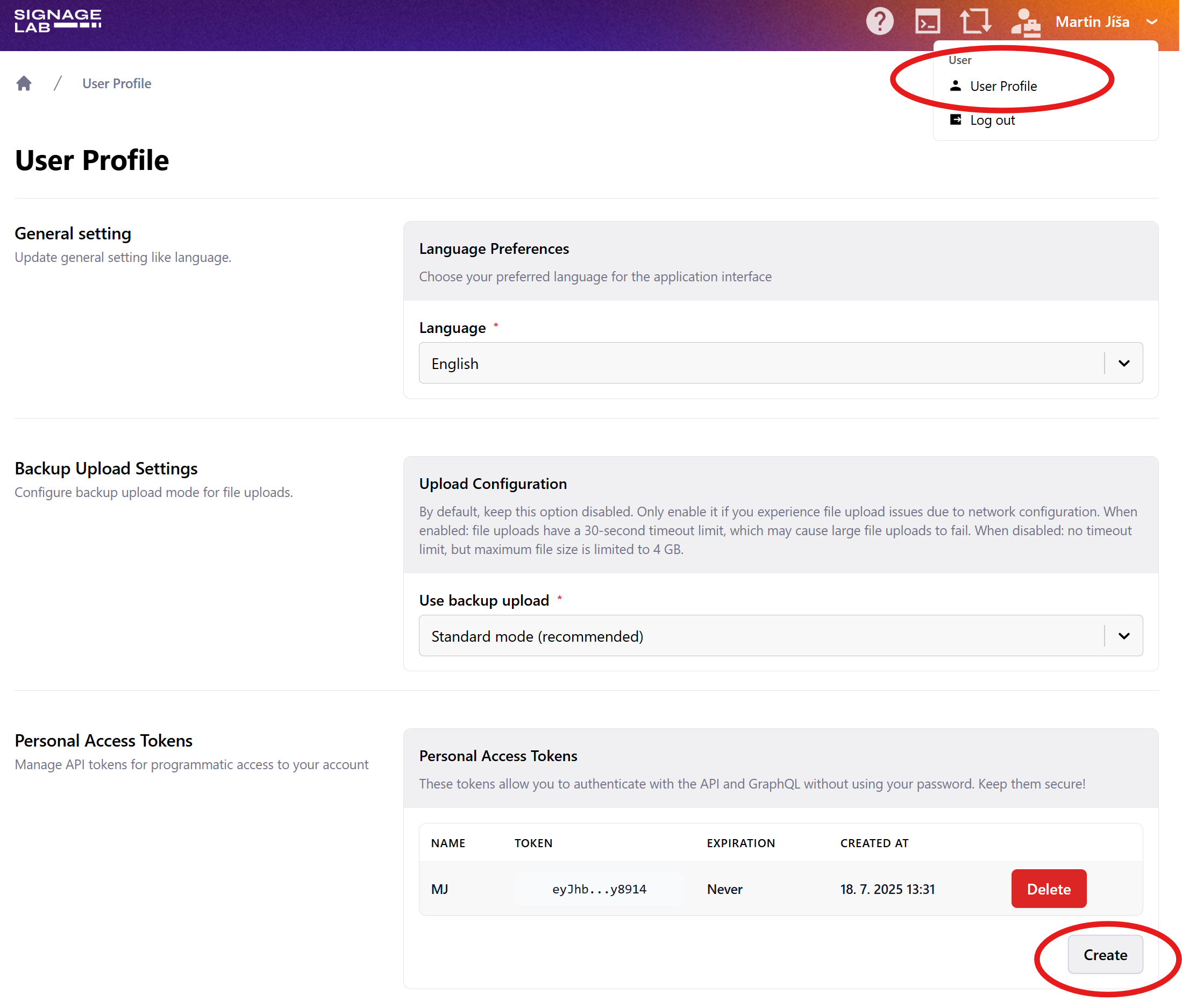The image size is (1182, 1008).
Task: Open the terminal console icon
Action: pyautogui.click(x=928, y=22)
